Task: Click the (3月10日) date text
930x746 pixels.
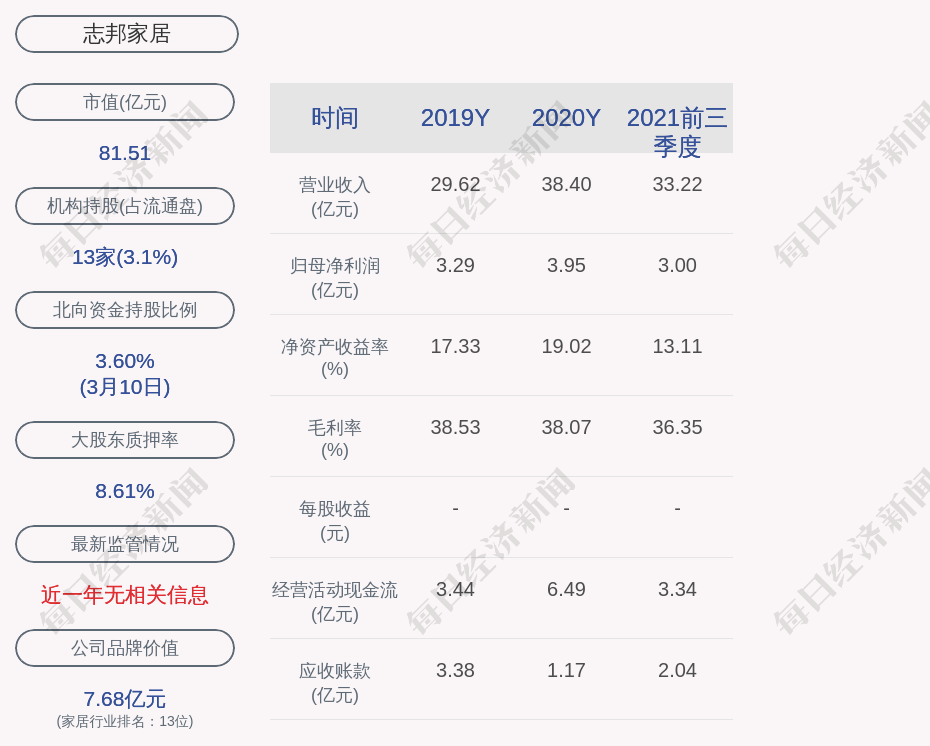Action: (125, 387)
